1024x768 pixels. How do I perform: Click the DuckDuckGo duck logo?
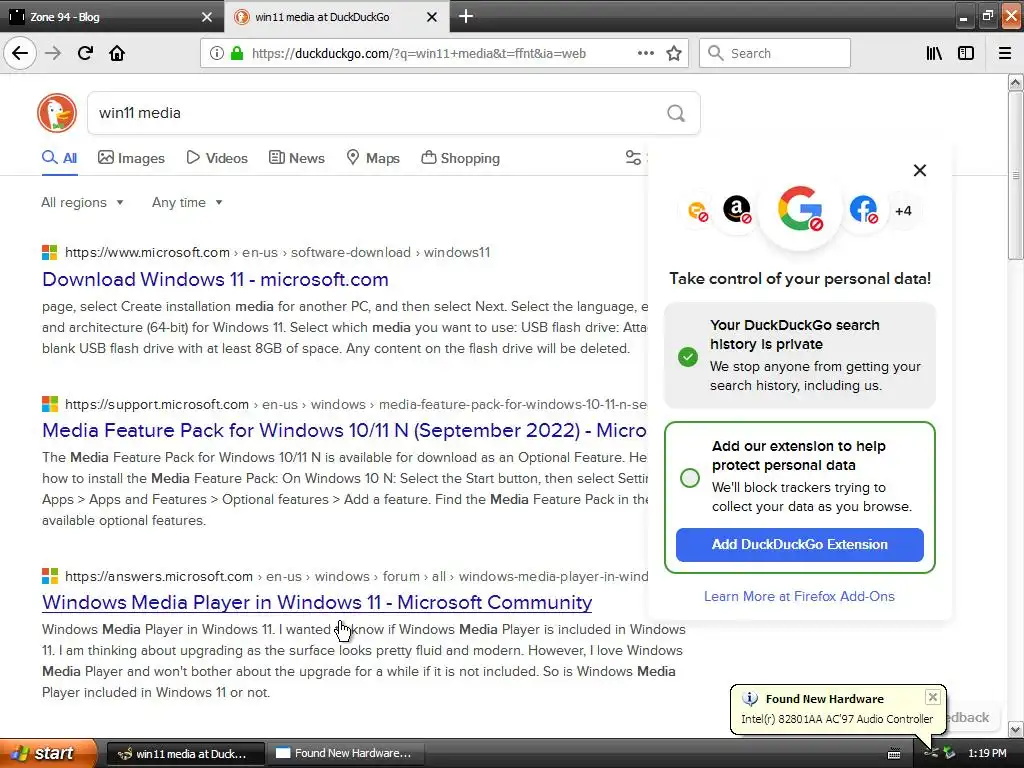pos(57,113)
